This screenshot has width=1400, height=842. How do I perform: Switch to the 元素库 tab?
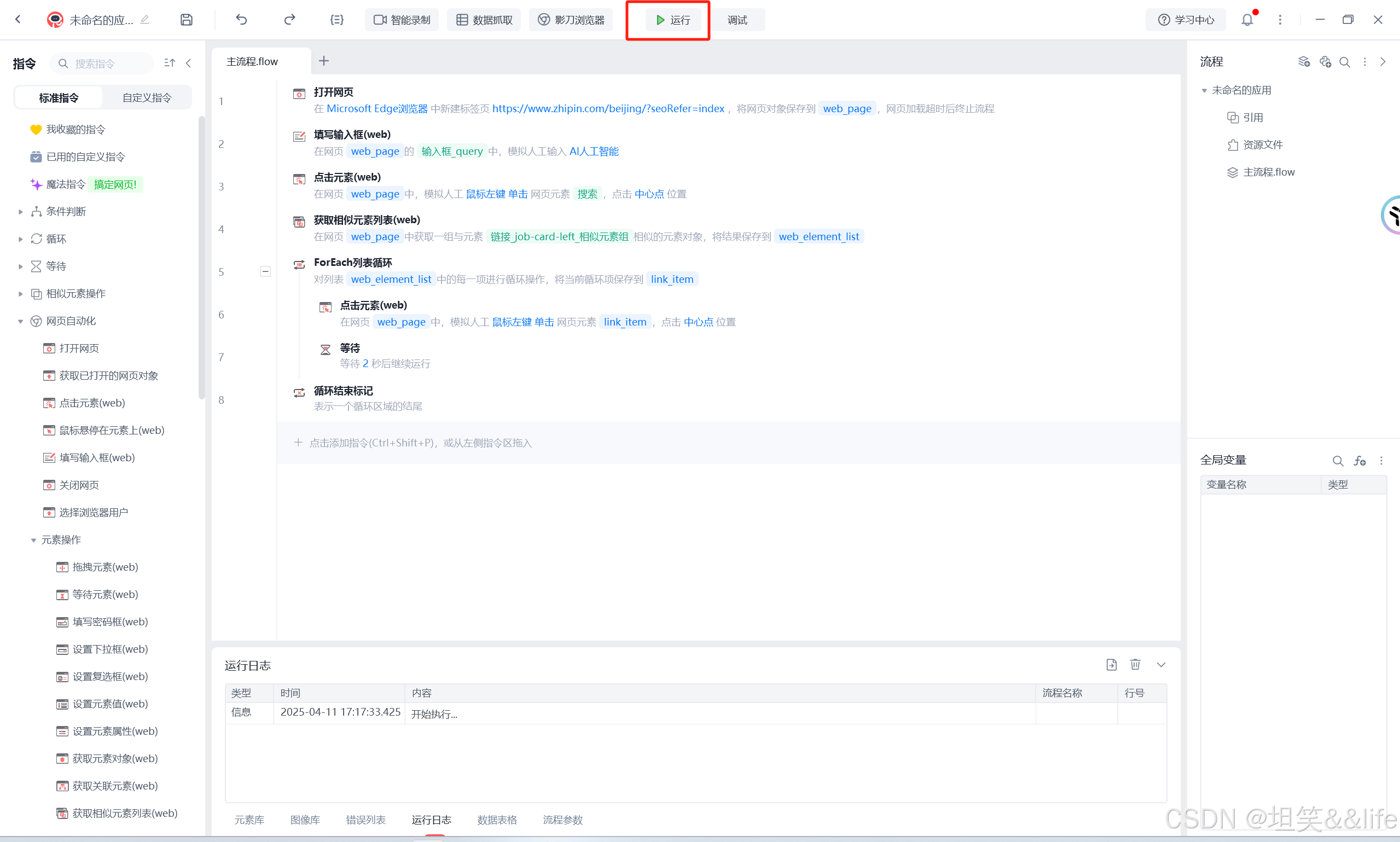pyautogui.click(x=249, y=820)
